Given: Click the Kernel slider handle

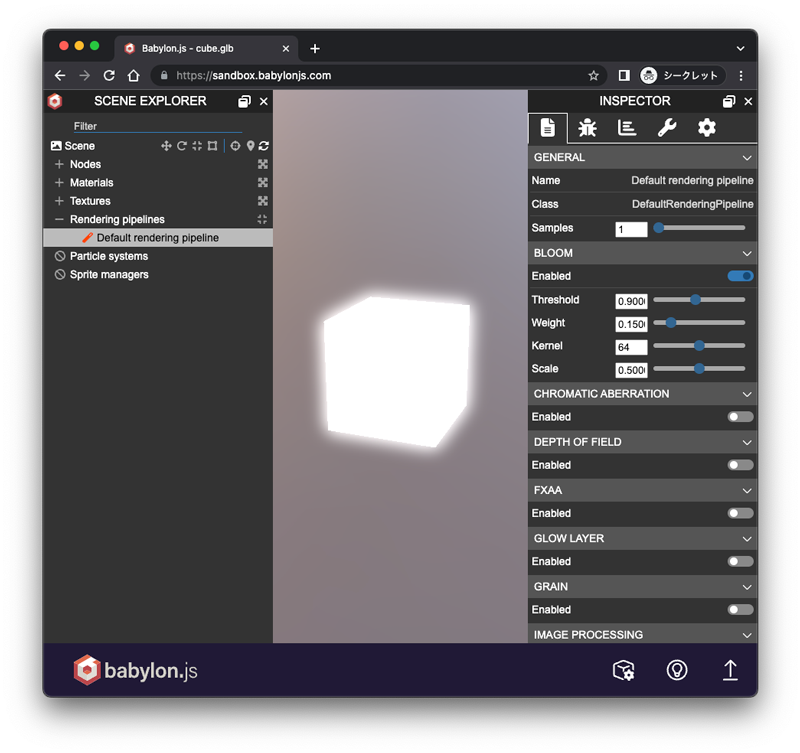Looking at the screenshot, I should coord(699,346).
